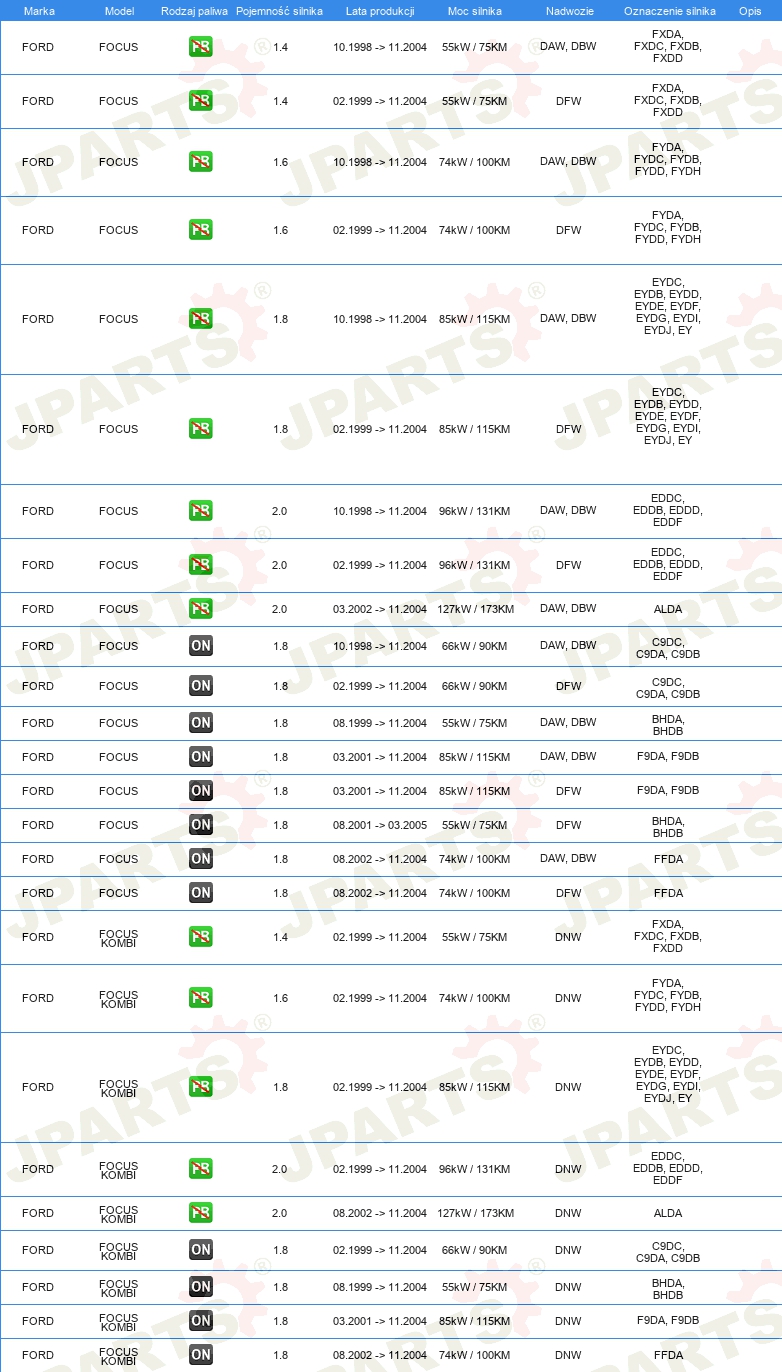782x1372 pixels.
Task: Click '55kW / 75KM' in the 08.2001 -> 03.2005 row
Action: [x=475, y=825]
